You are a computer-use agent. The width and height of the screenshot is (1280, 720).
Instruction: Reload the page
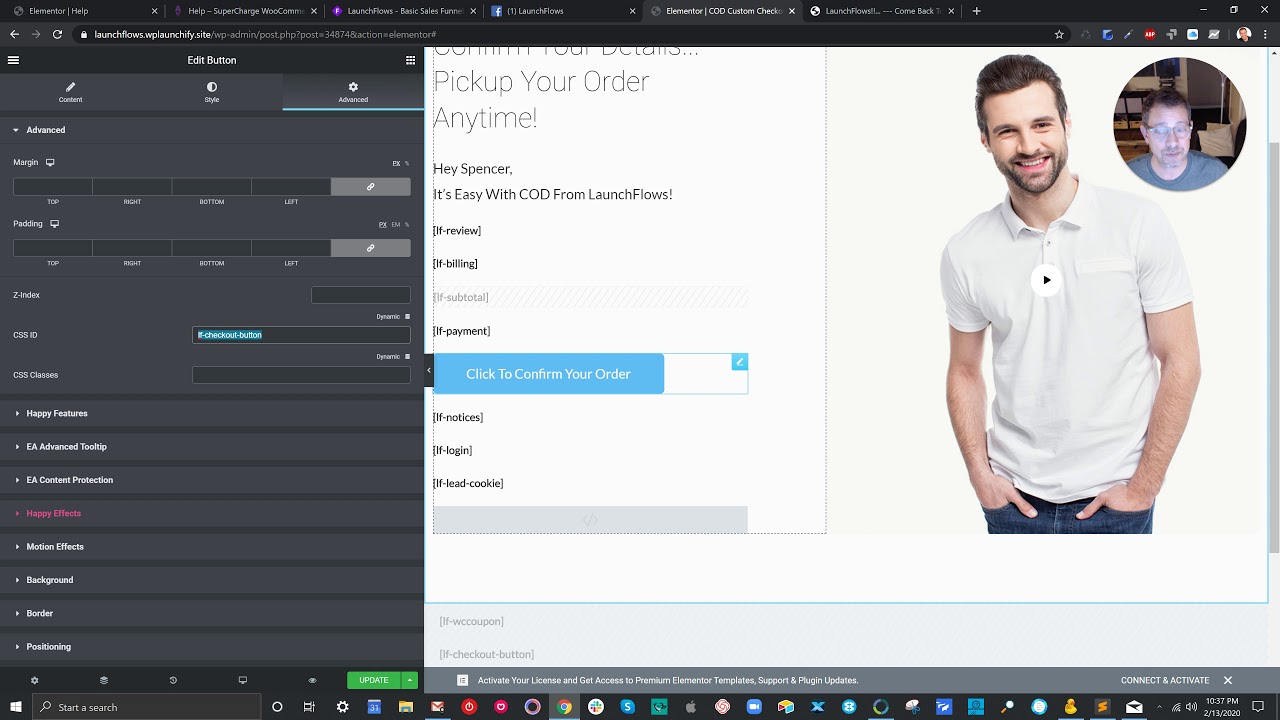click(57, 34)
